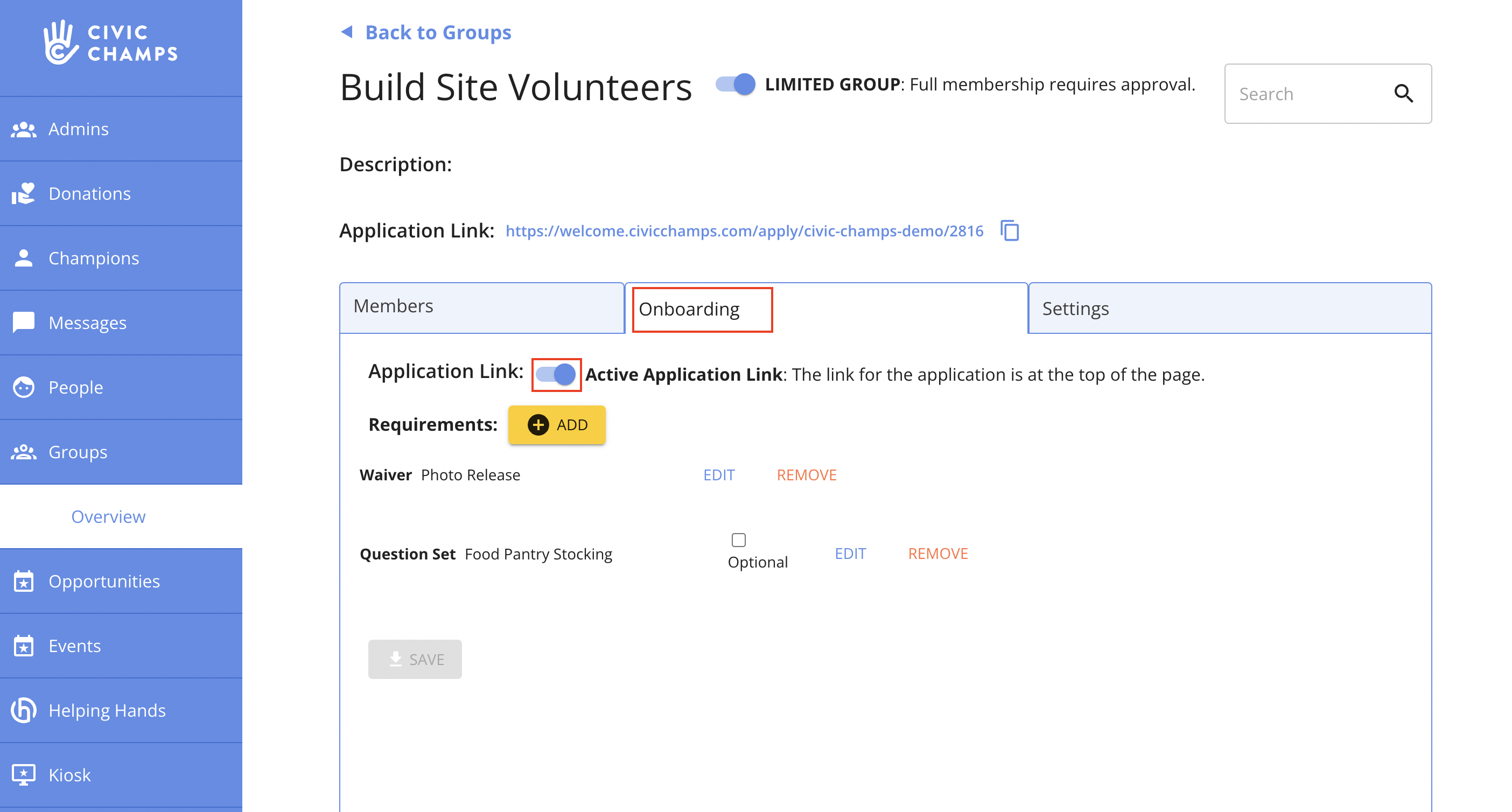Click the plus icon in ADD button
Screen dimensions: 1512x812
[x=537, y=424]
